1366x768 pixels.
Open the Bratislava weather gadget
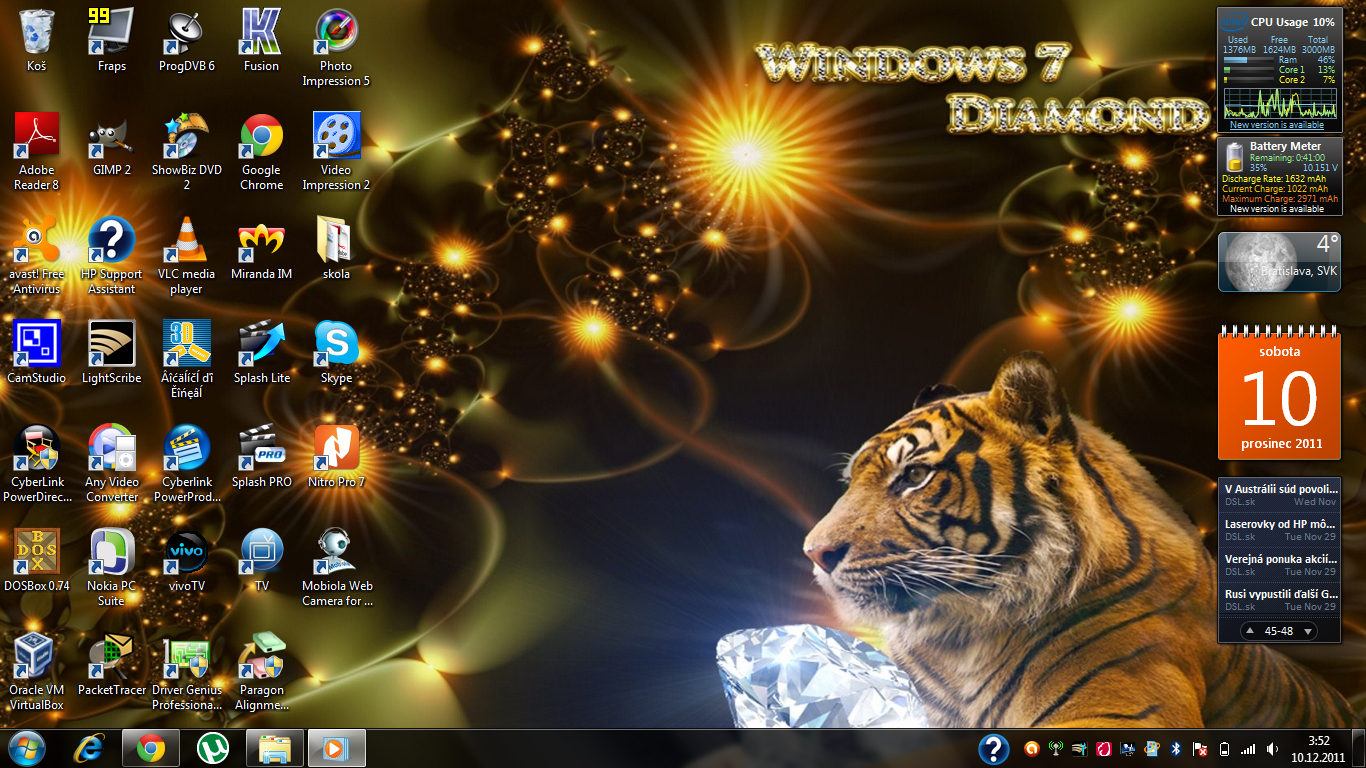(x=1278, y=262)
